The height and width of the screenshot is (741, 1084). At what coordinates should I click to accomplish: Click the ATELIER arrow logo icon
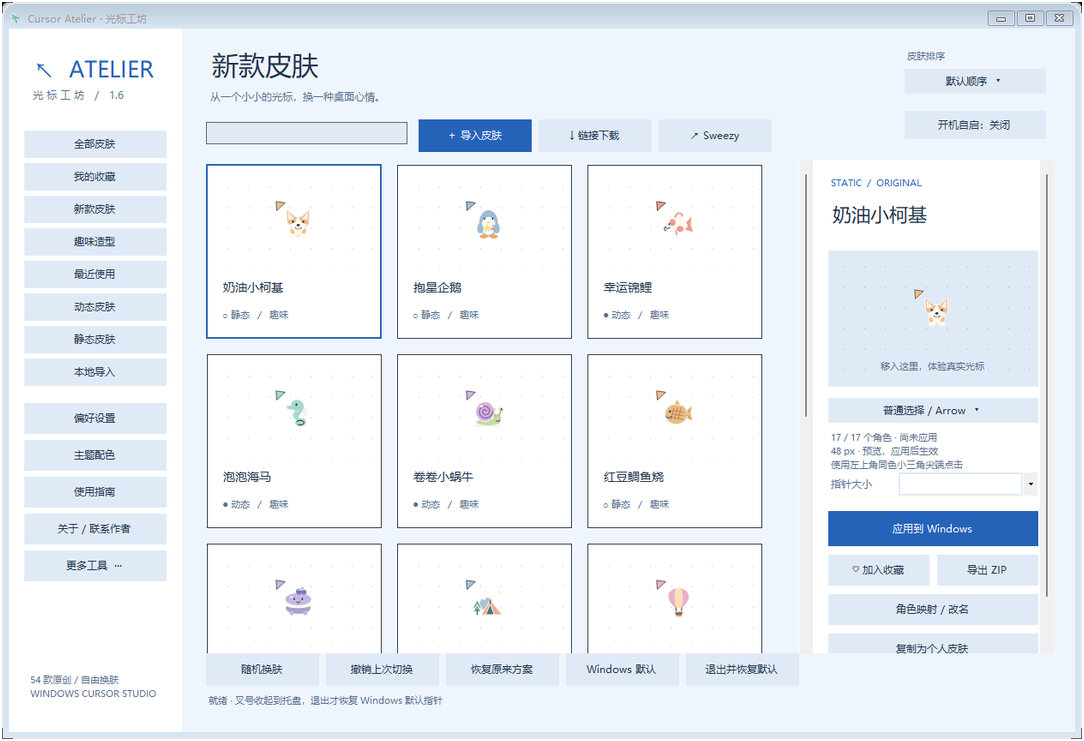click(44, 69)
